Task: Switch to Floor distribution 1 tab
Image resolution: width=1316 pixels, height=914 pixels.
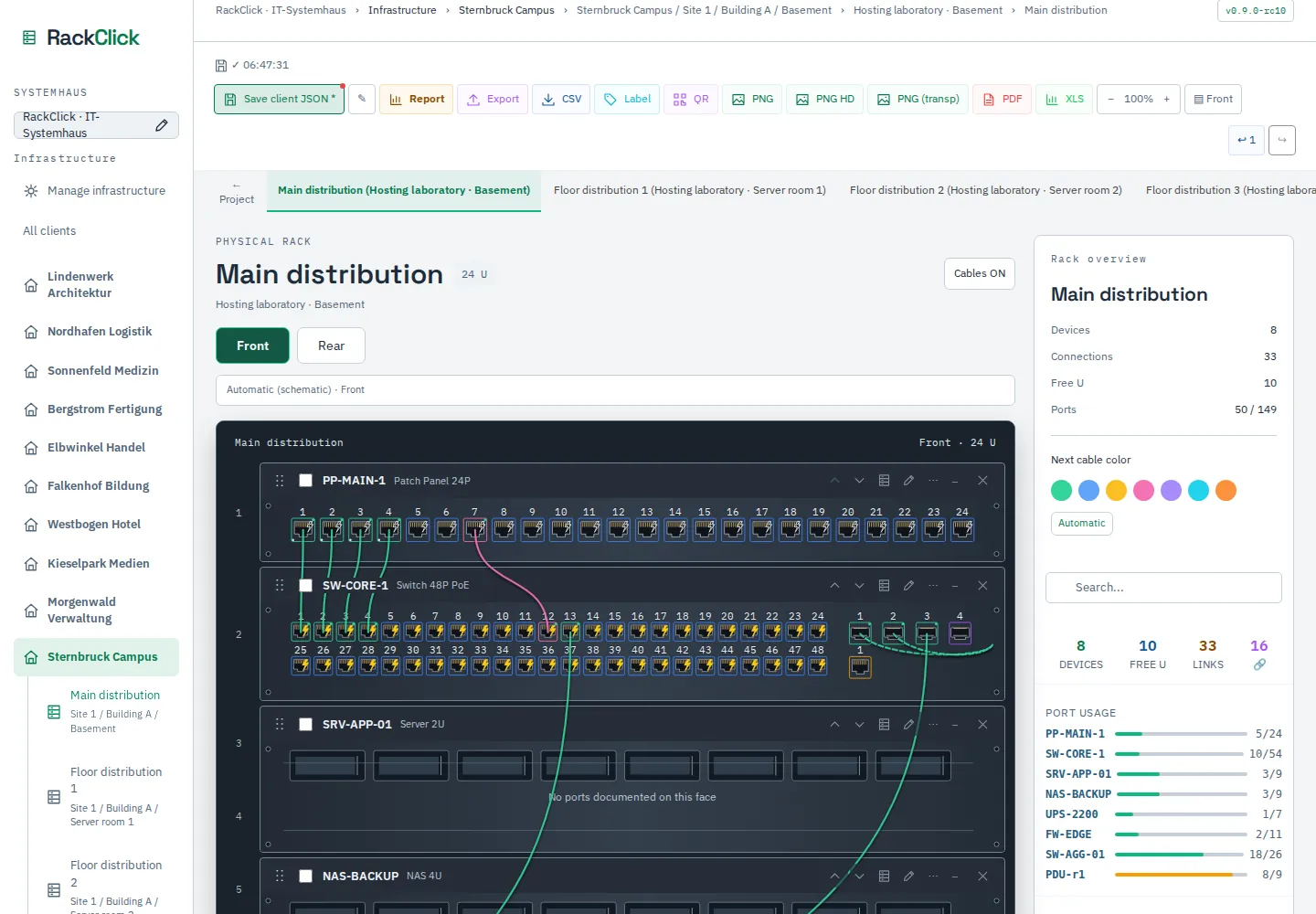Action: (690, 190)
